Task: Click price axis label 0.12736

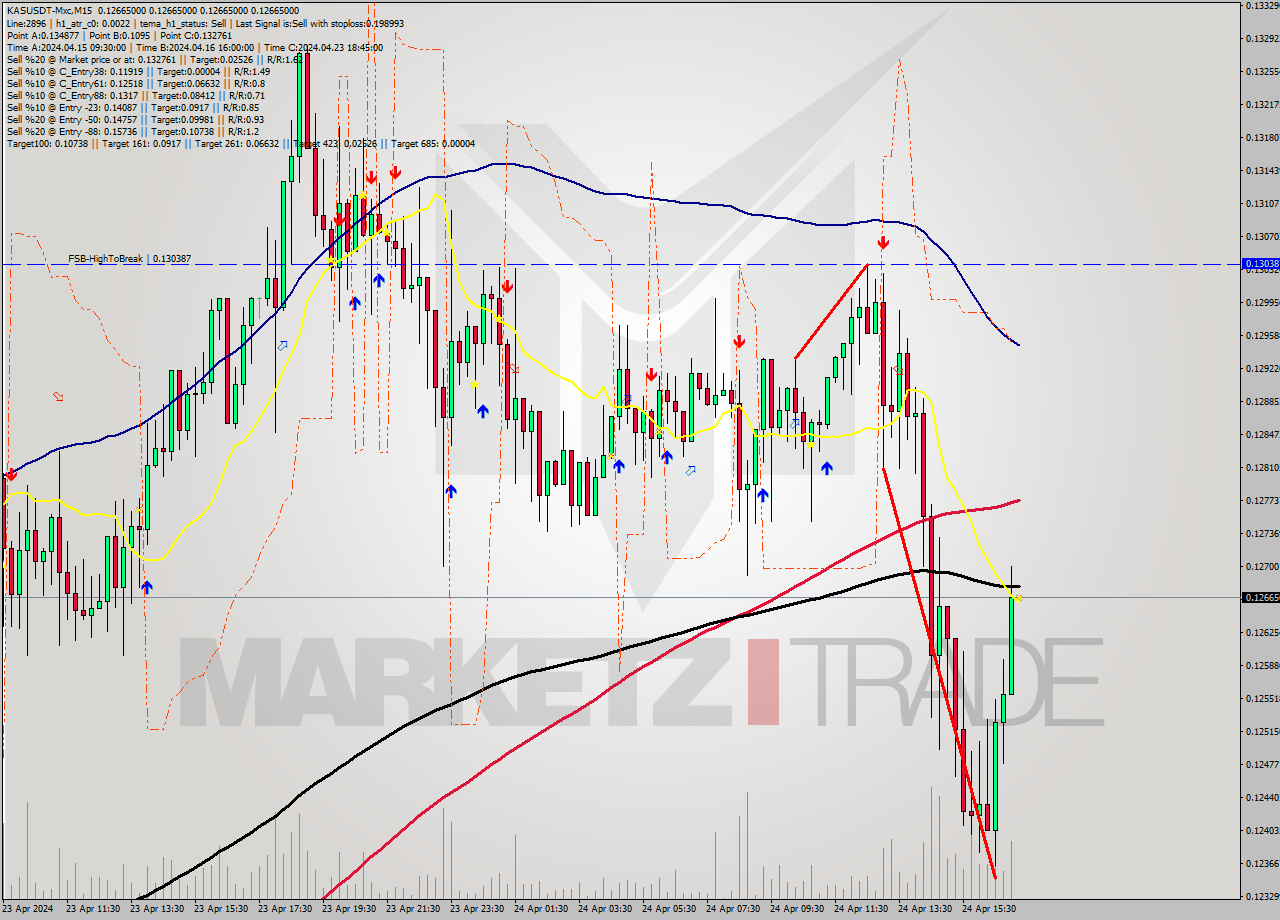Action: click(x=1261, y=533)
